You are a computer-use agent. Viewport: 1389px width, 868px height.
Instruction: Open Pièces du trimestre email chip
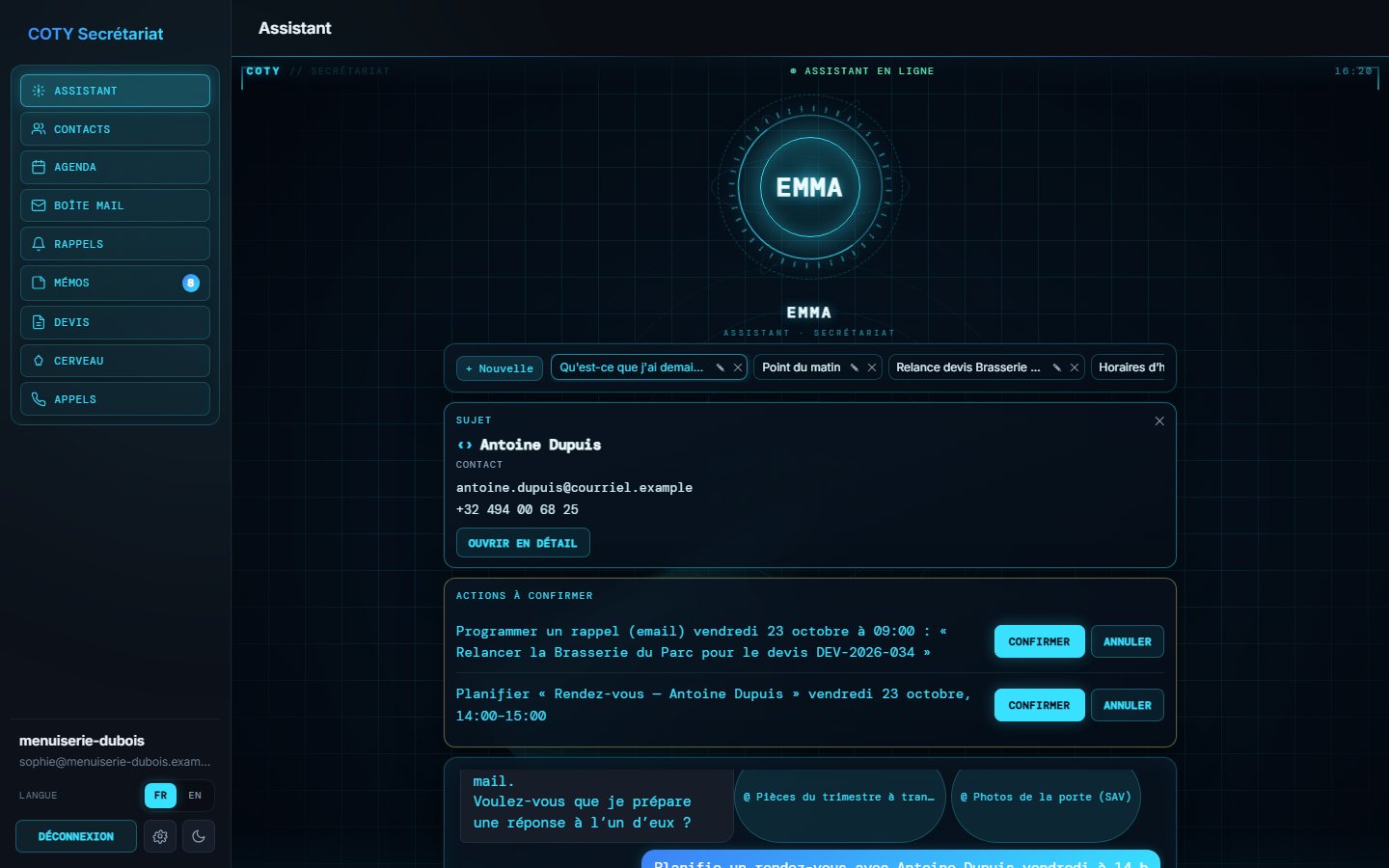click(x=839, y=798)
